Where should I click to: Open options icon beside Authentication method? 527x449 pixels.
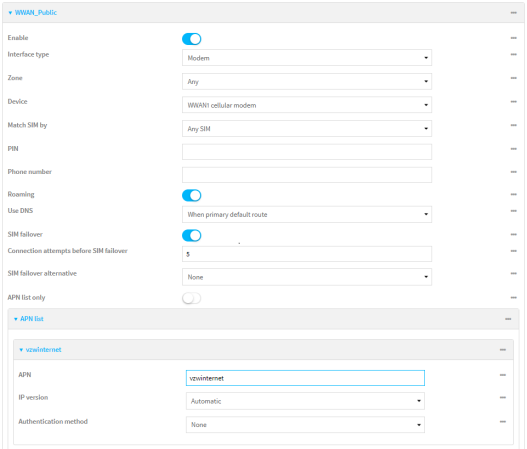[x=502, y=422]
